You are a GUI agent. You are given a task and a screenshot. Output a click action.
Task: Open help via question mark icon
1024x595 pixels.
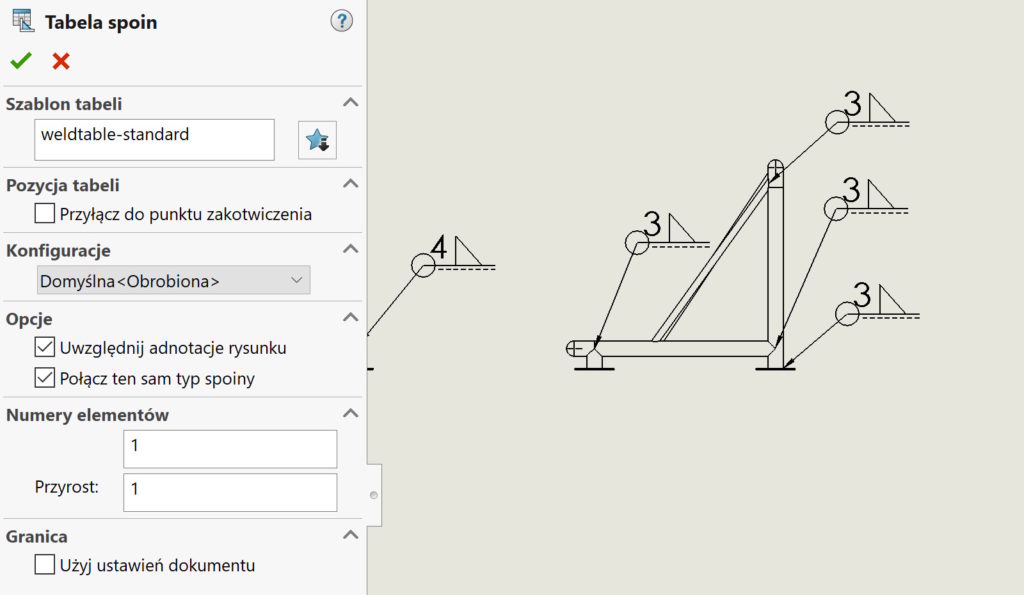click(x=342, y=21)
